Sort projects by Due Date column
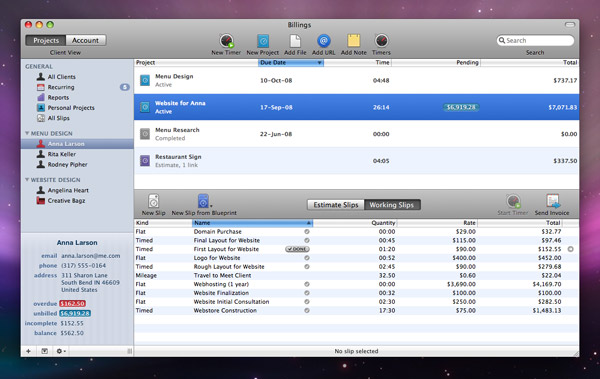Viewport: 600px width, 379px height. 291,63
